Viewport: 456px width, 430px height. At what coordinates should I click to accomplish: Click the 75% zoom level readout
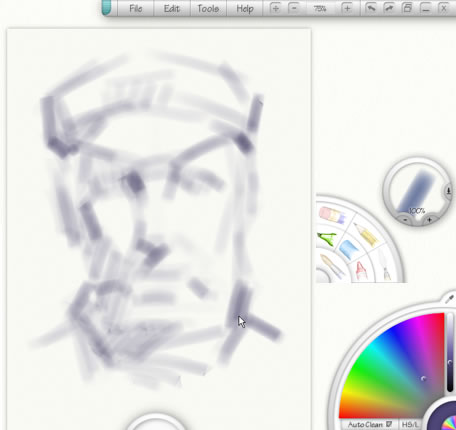point(320,9)
